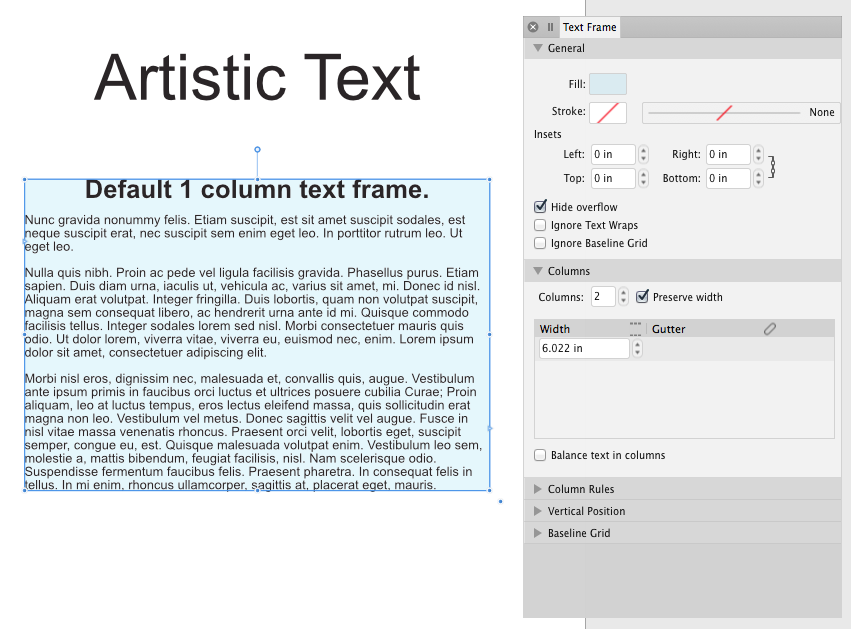The width and height of the screenshot is (851, 629).
Task: Click the Top inset stepper
Action: [643, 178]
